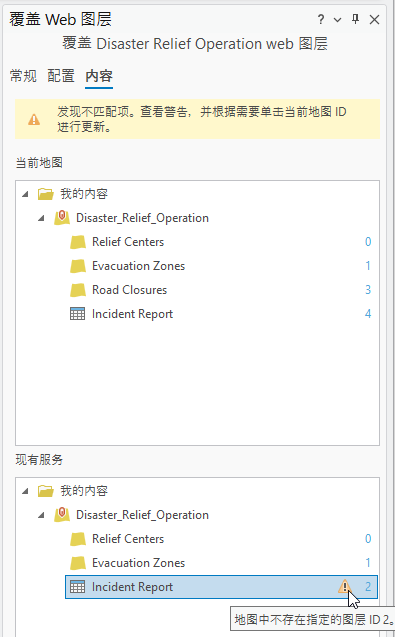Select Evacuation Zones in the current map

[138, 266]
